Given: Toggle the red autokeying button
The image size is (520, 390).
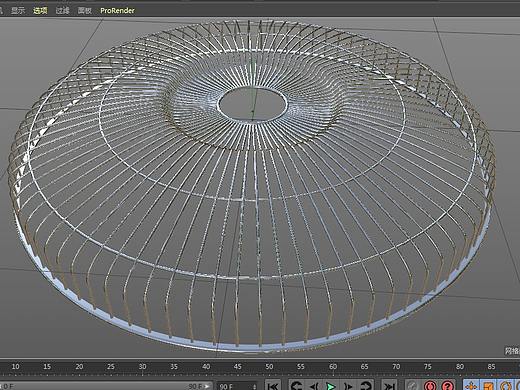Looking at the screenshot, I should pos(430,386).
